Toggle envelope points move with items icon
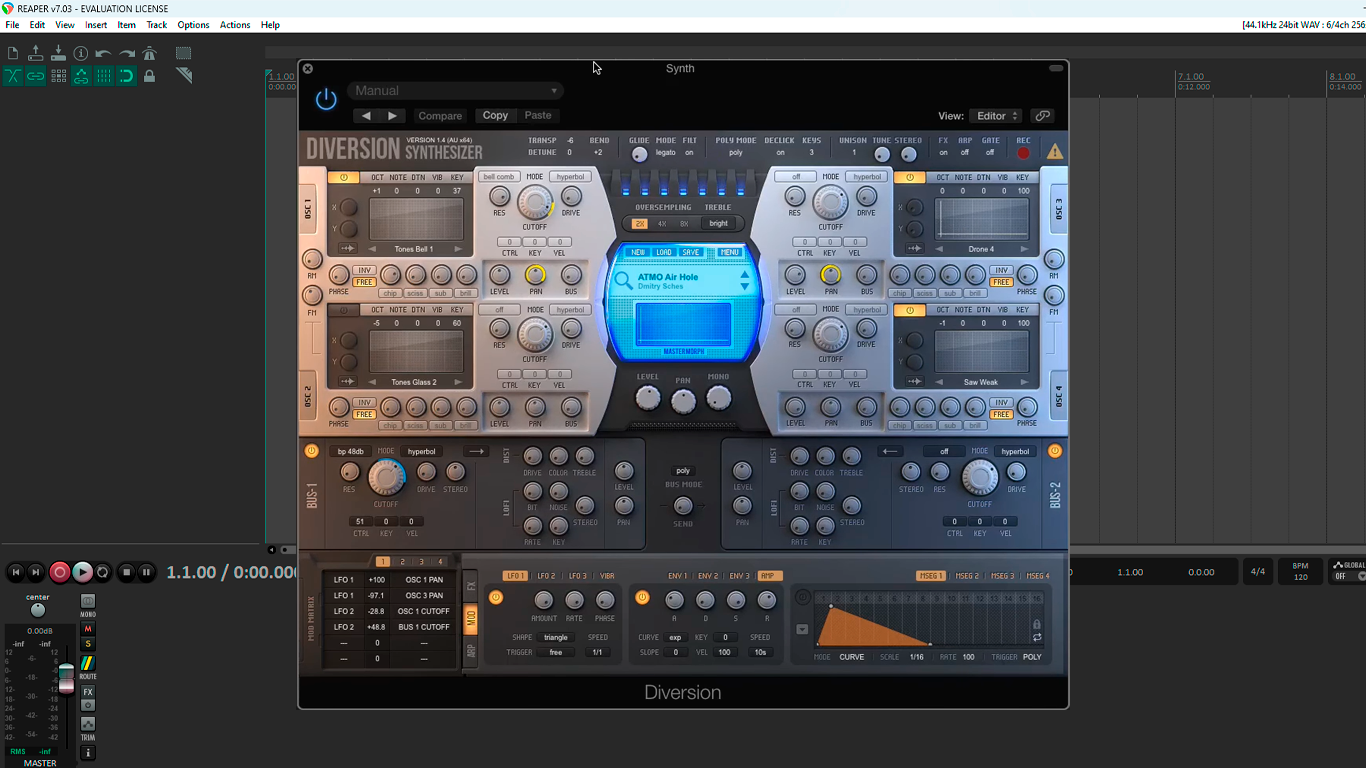The height and width of the screenshot is (768, 1366). pyautogui.click(x=81, y=76)
